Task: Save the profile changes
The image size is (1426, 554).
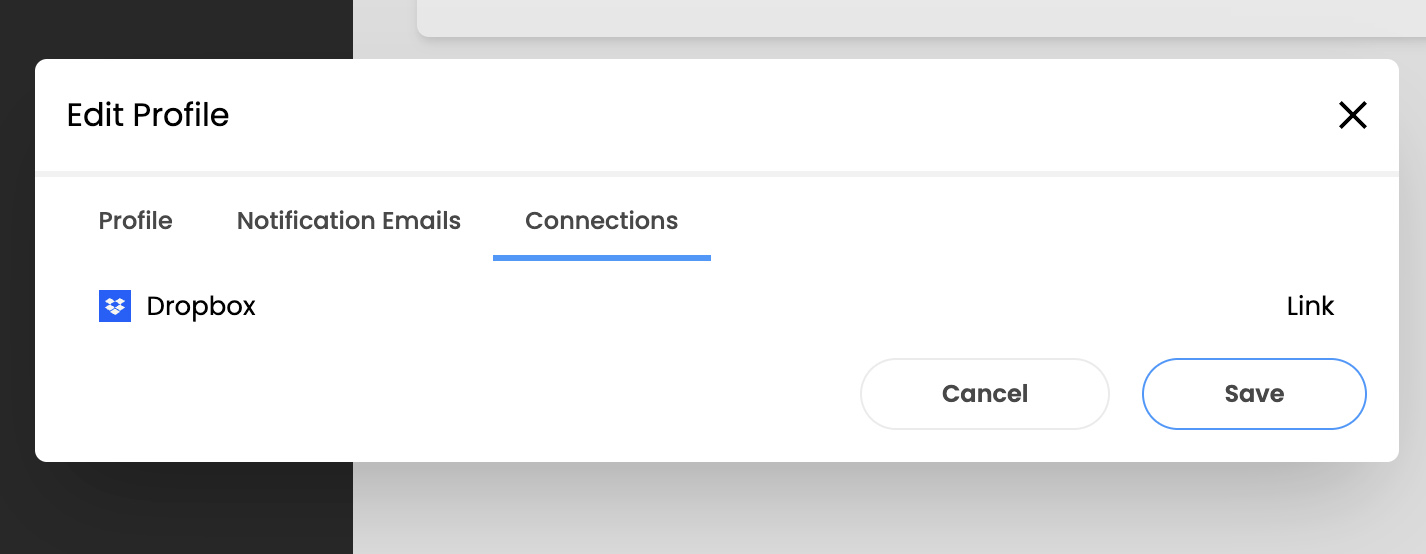Action: (x=1254, y=394)
